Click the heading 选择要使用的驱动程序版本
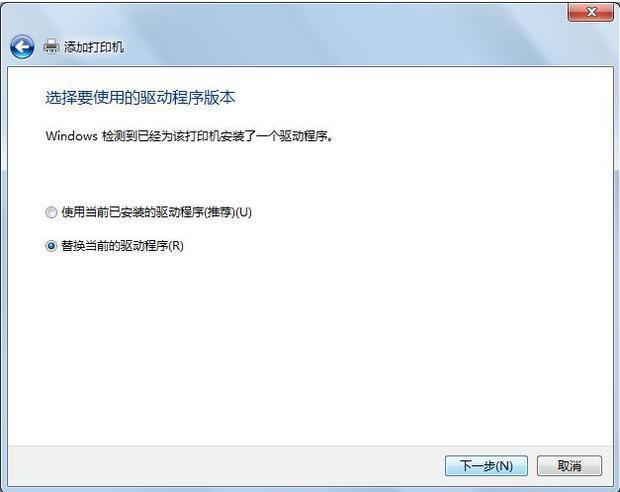 [x=140, y=98]
